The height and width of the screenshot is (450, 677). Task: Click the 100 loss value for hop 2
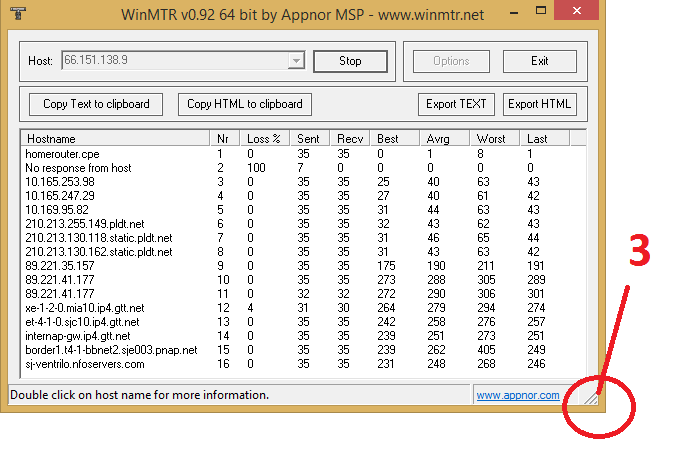coord(256,168)
